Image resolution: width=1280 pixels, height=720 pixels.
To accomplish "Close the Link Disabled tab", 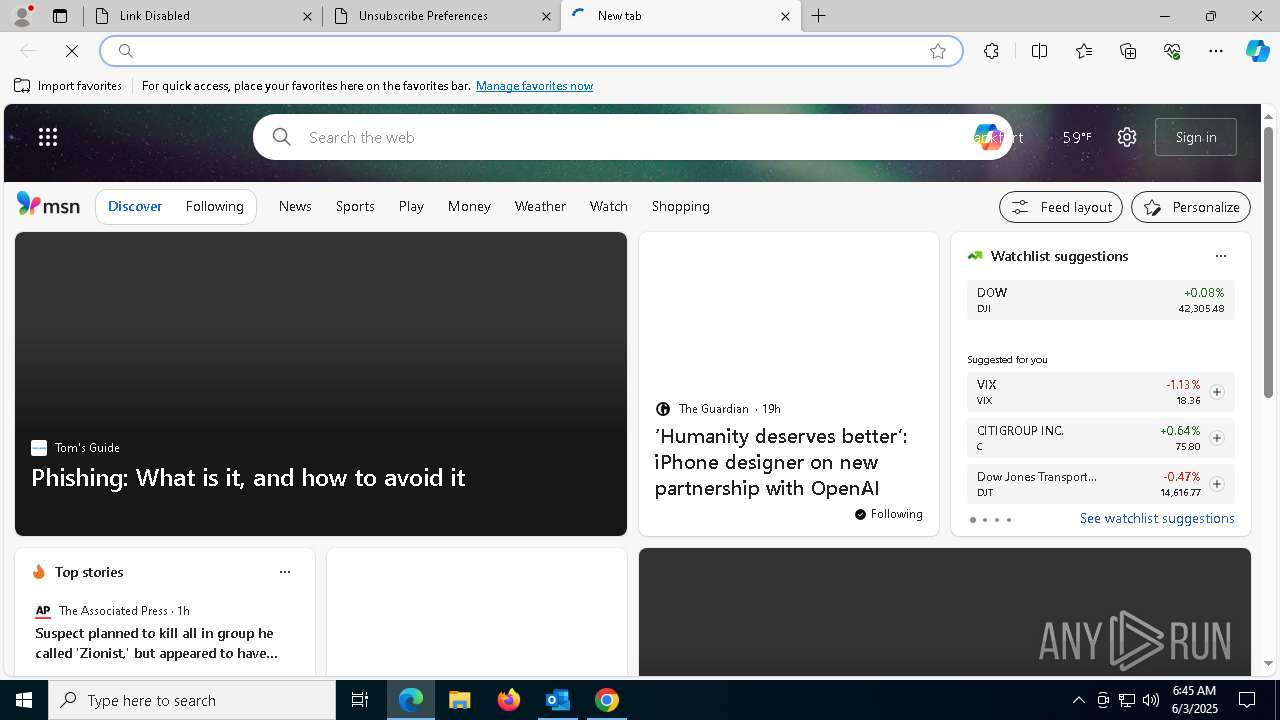I will (308, 16).
